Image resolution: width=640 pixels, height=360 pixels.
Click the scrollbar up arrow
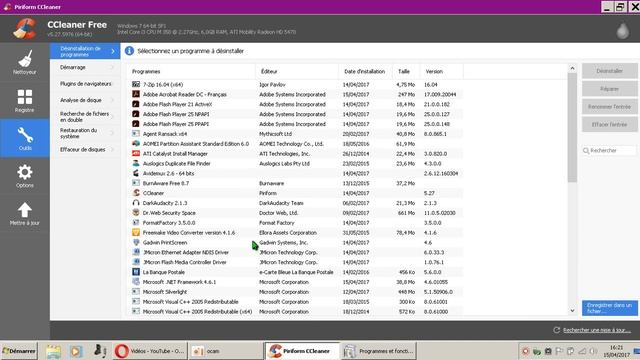572,68
